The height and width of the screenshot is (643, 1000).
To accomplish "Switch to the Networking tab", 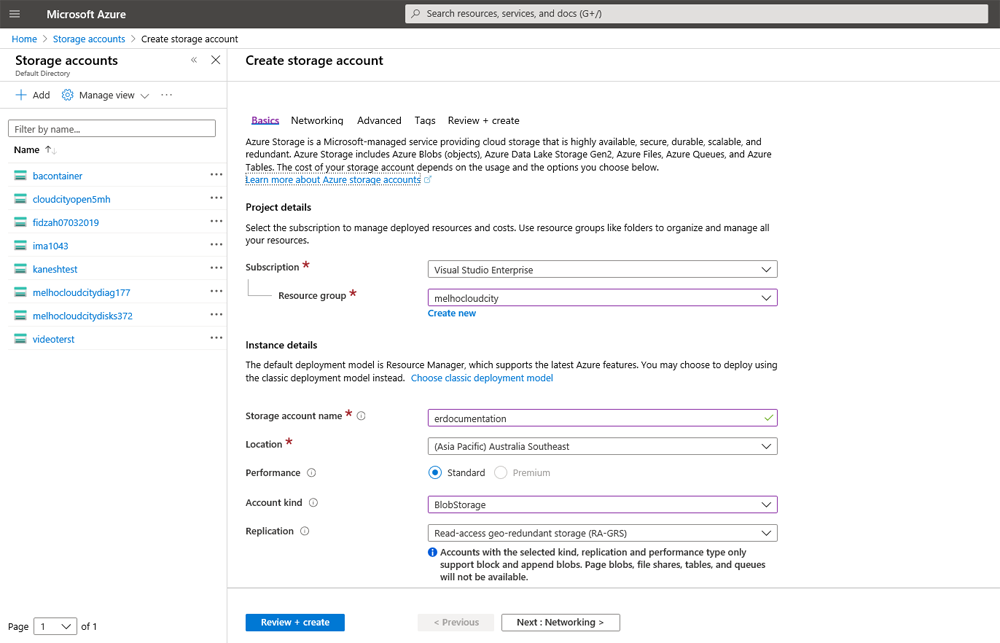I will (x=316, y=120).
